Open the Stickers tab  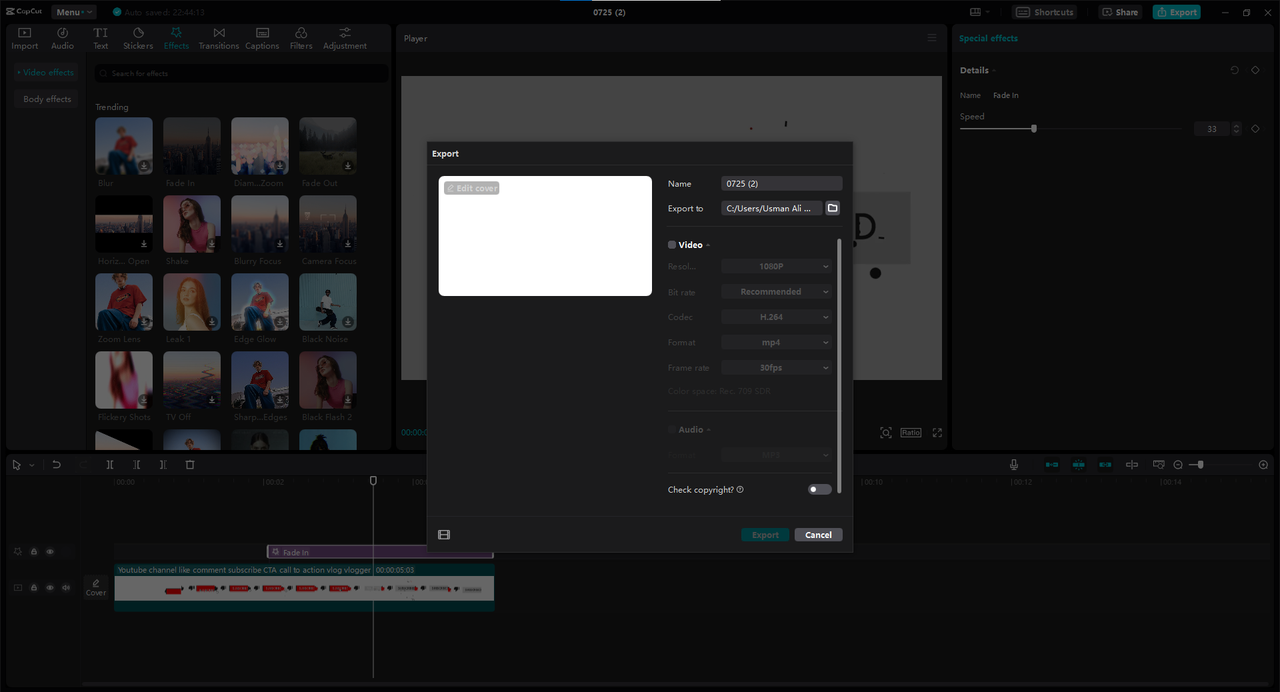tap(138, 38)
